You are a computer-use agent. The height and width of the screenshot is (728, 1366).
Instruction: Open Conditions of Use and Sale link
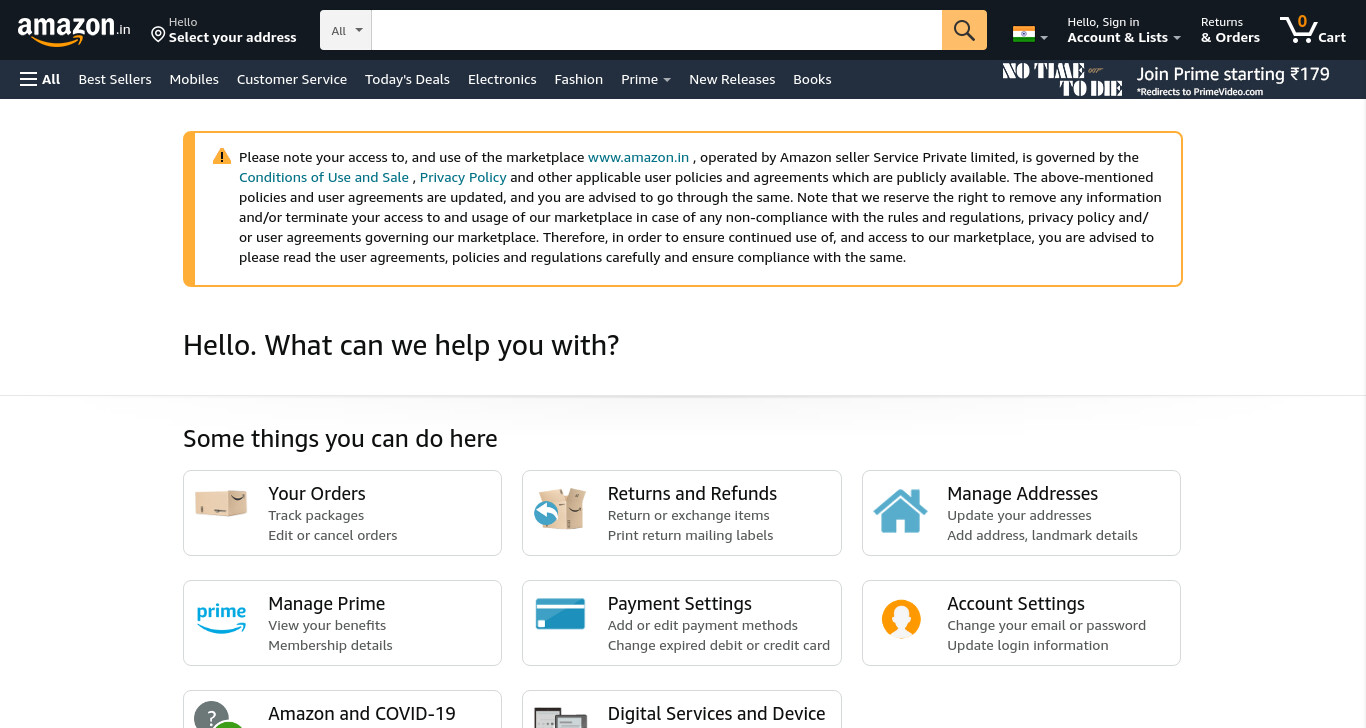324,177
